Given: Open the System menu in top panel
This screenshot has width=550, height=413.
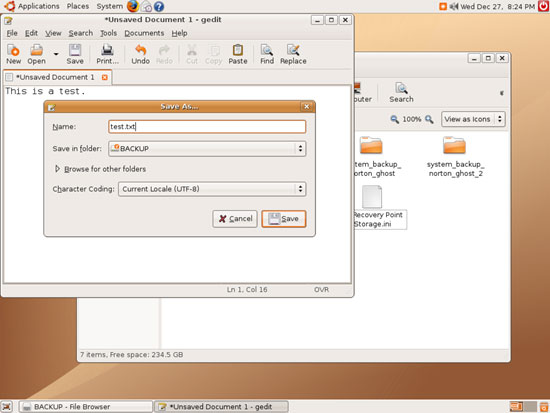Looking at the screenshot, I should click(110, 6).
